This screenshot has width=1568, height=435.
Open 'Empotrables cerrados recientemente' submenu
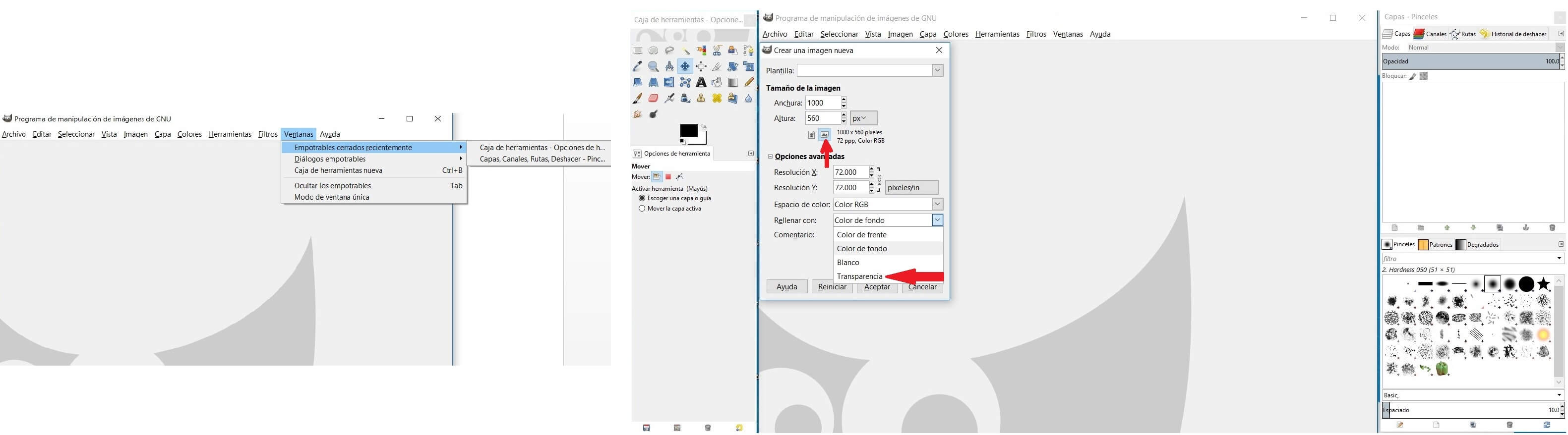pyautogui.click(x=374, y=147)
